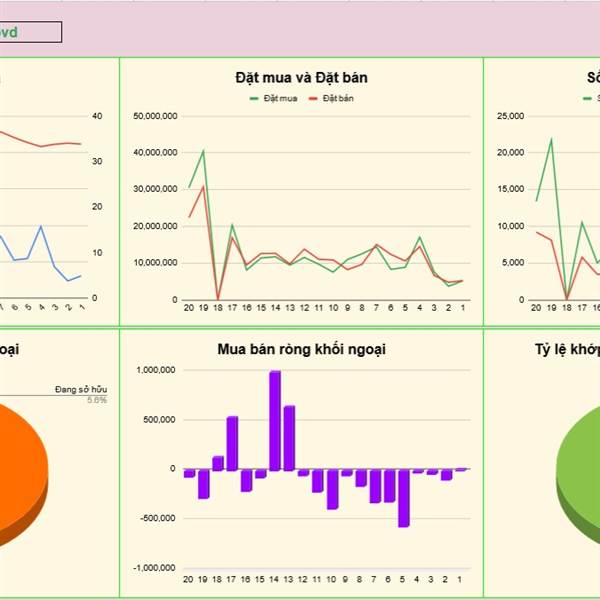
Task: Click the -1,000,000 axis label
Action: (x=154, y=568)
